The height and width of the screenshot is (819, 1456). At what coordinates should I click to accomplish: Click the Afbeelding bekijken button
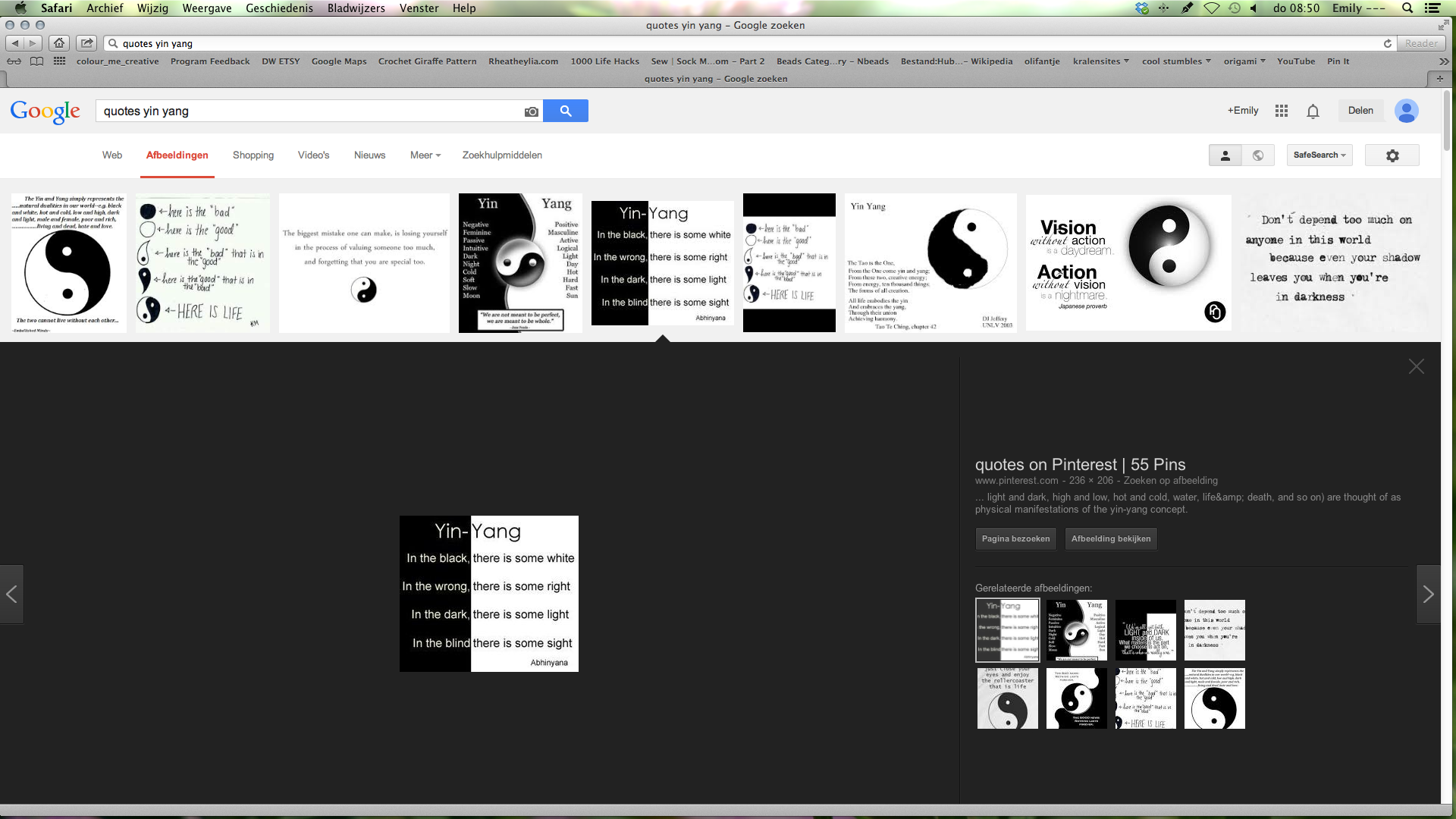(x=1110, y=539)
